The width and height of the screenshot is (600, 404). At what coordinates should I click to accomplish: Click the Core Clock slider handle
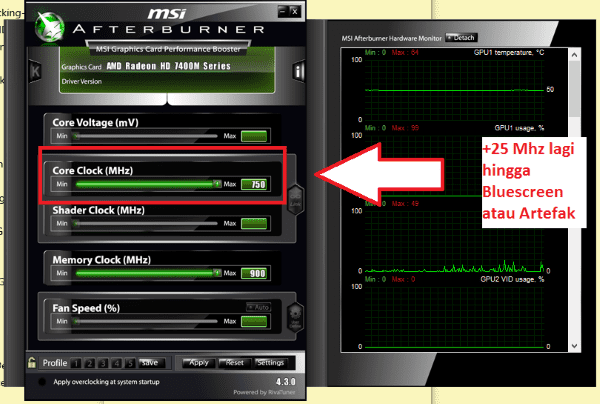point(217,184)
